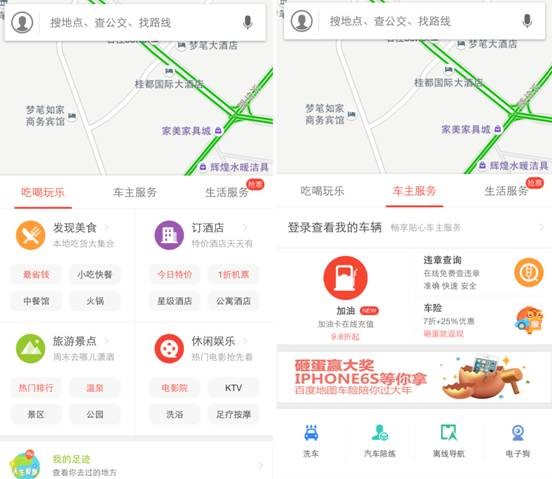This screenshot has height=479, width=552.
Task: Open the 洗车 car wash icon
Action: [311, 433]
